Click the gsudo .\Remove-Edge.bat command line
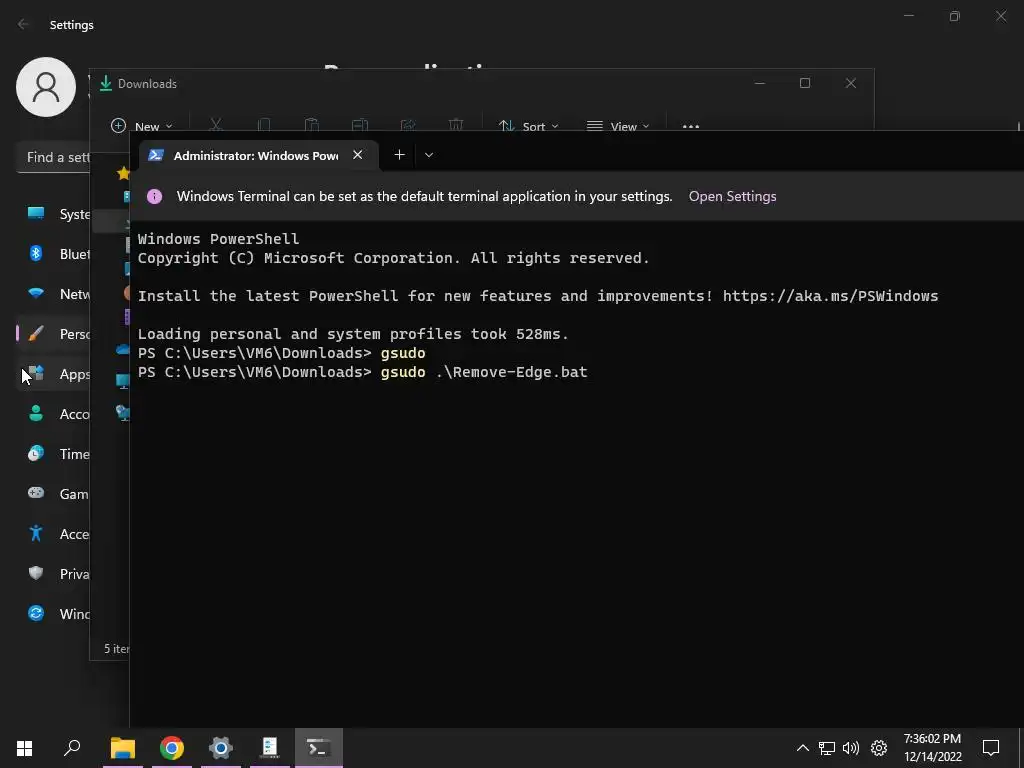The width and height of the screenshot is (1024, 768). [x=484, y=372]
